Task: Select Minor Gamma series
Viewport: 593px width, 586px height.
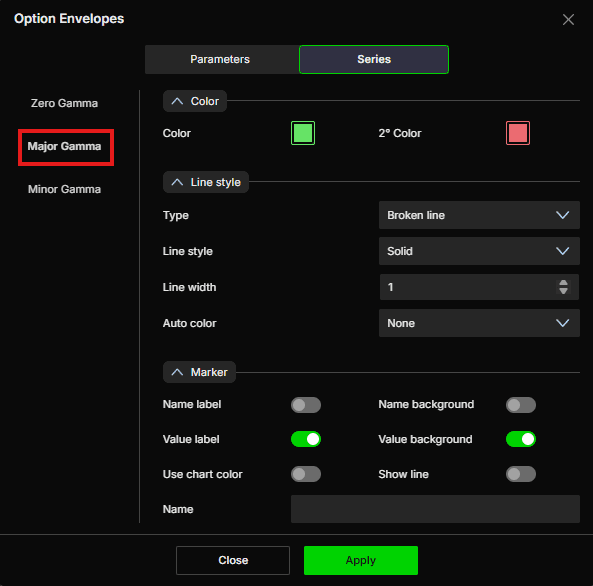Action: tap(64, 189)
